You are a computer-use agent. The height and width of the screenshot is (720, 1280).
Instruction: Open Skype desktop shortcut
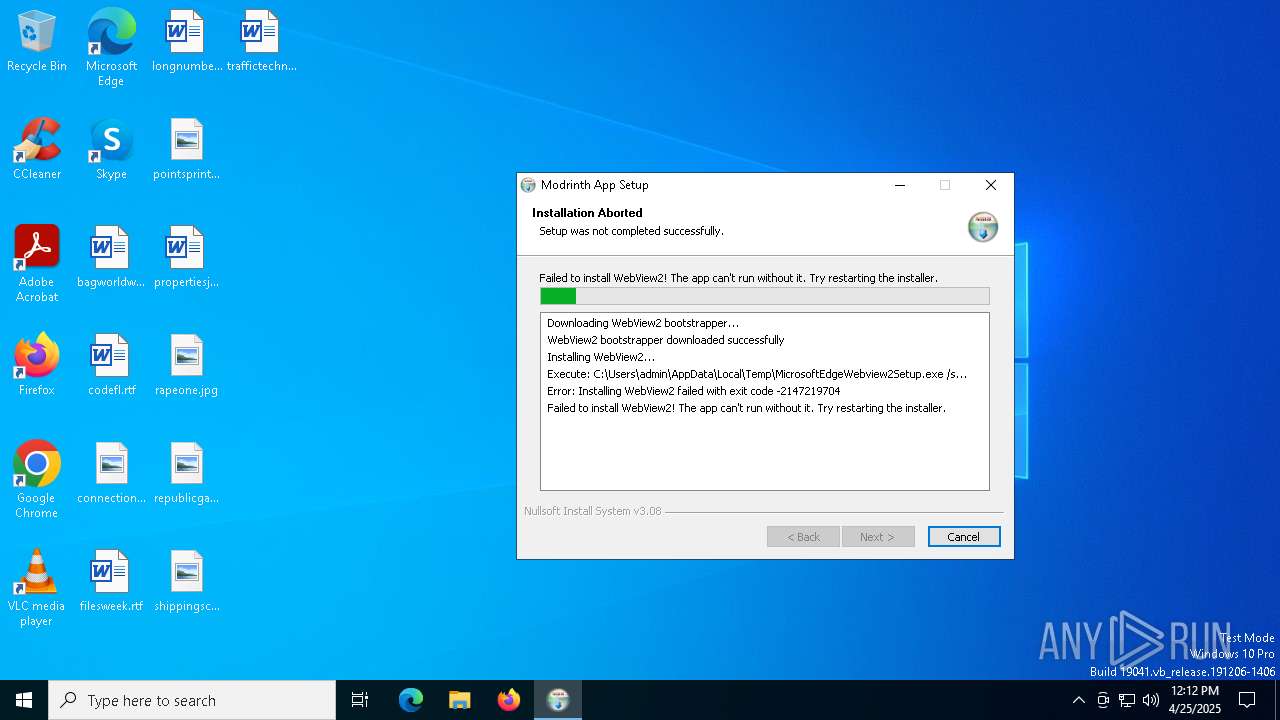point(111,150)
